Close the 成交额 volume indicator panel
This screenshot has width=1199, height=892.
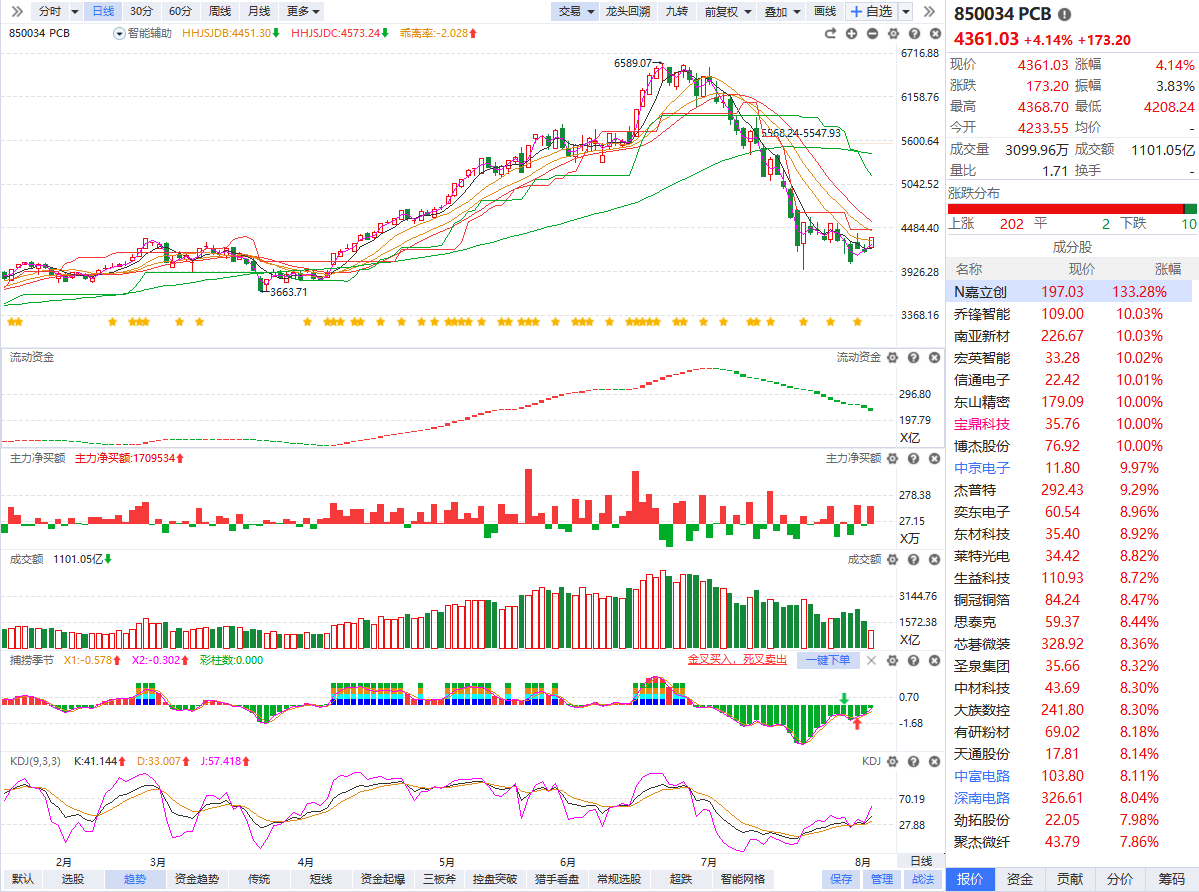pyautogui.click(x=934, y=560)
